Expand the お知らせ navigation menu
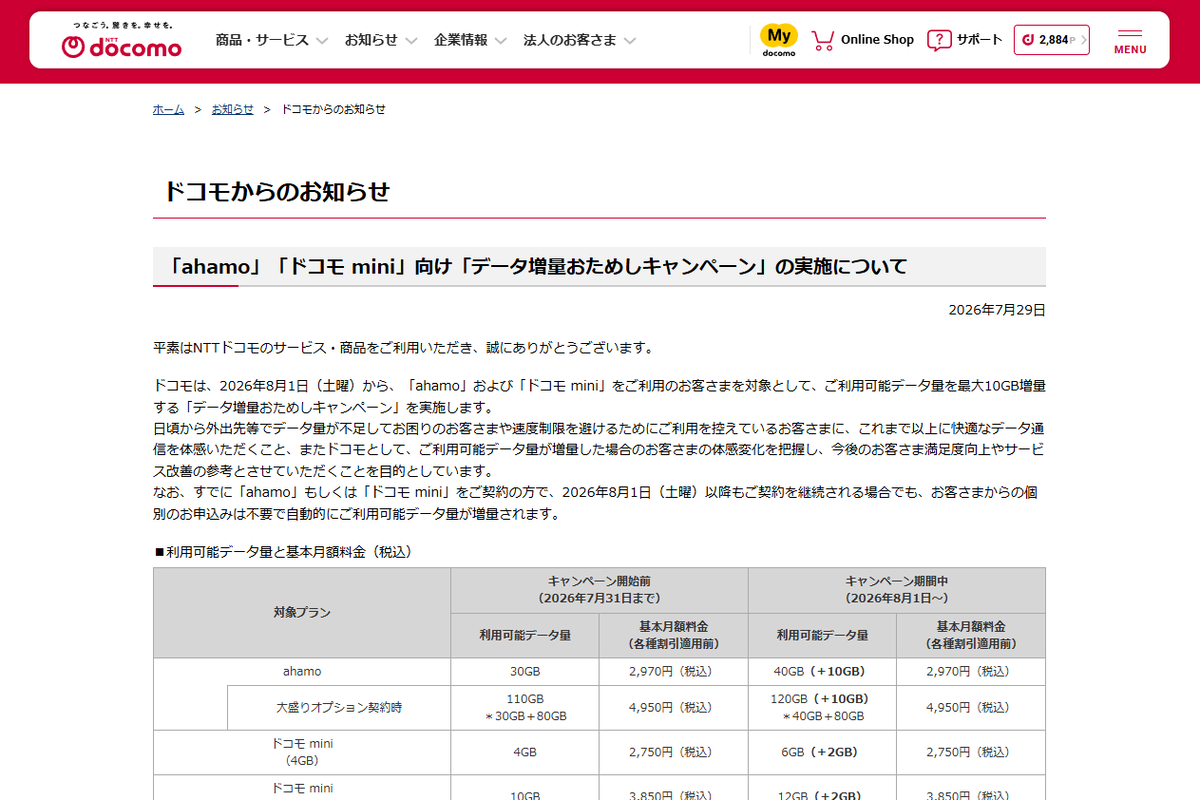The height and width of the screenshot is (800, 1200). point(381,40)
